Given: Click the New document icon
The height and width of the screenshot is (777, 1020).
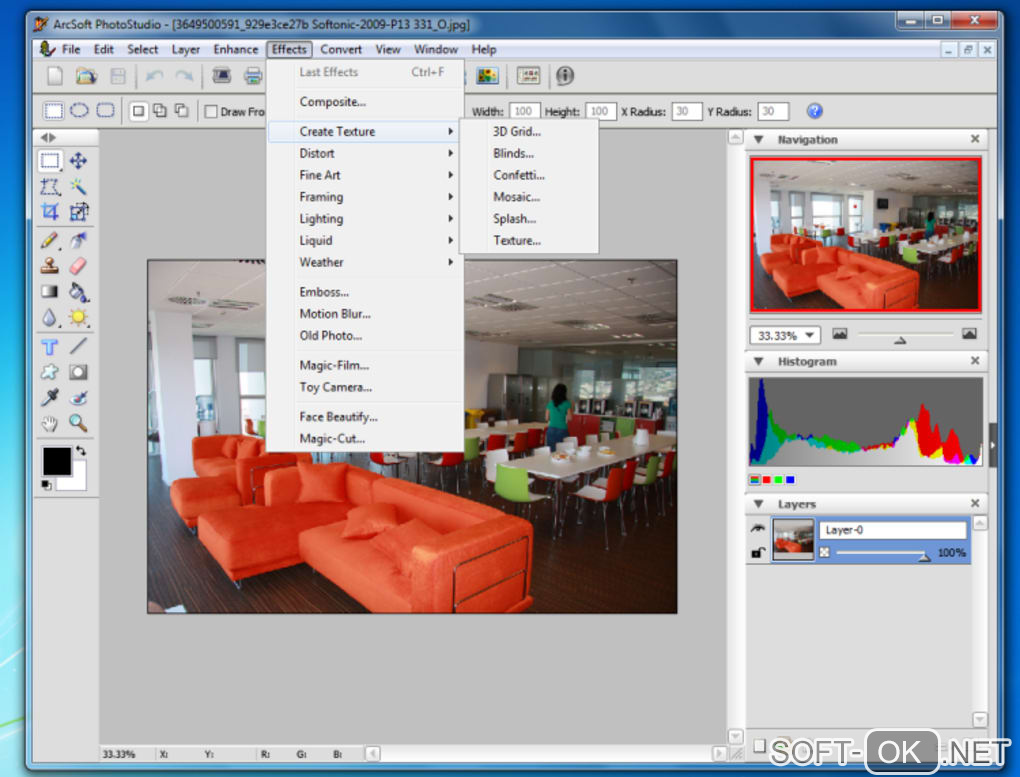Looking at the screenshot, I should [55, 76].
